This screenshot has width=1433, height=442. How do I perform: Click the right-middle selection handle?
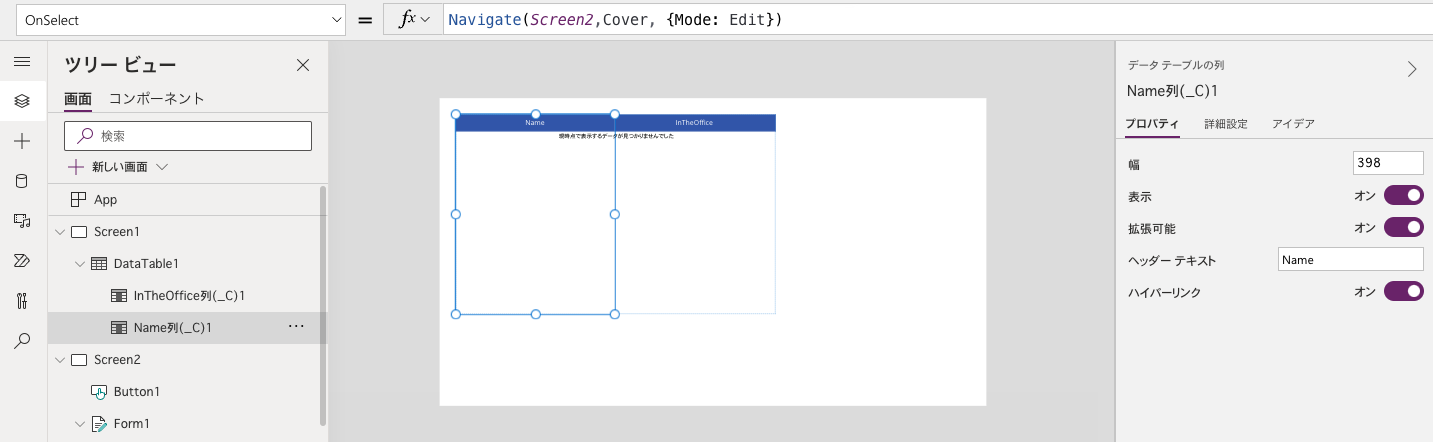click(615, 214)
